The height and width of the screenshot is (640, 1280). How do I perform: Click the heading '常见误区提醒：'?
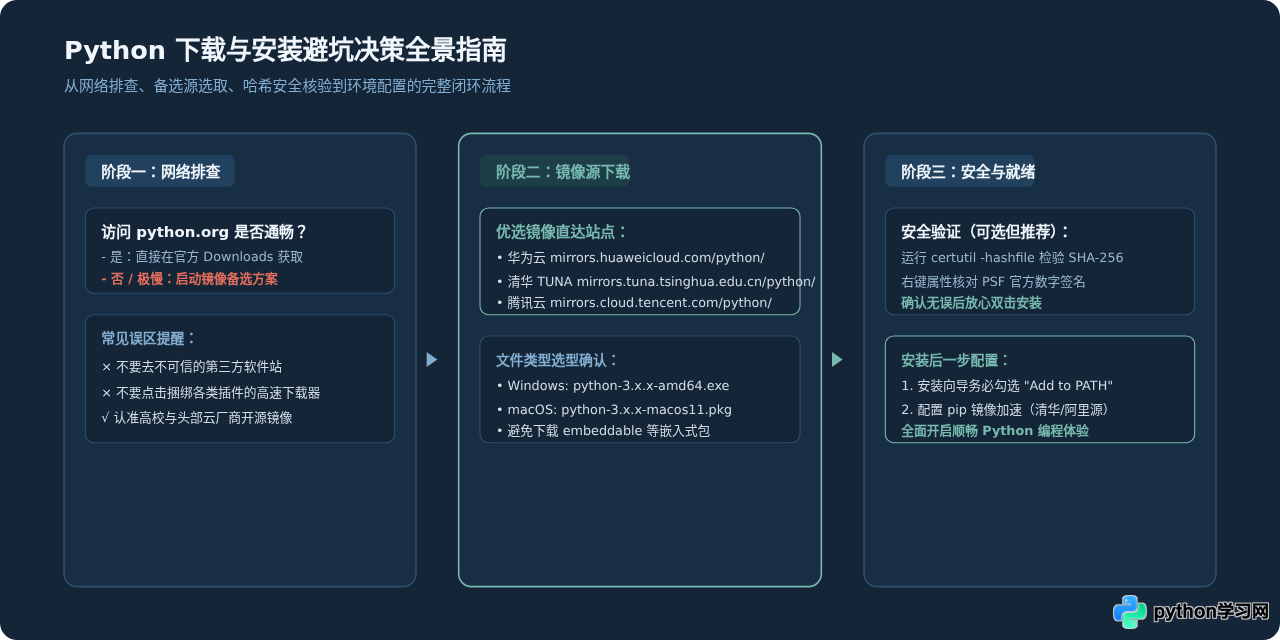(149, 338)
